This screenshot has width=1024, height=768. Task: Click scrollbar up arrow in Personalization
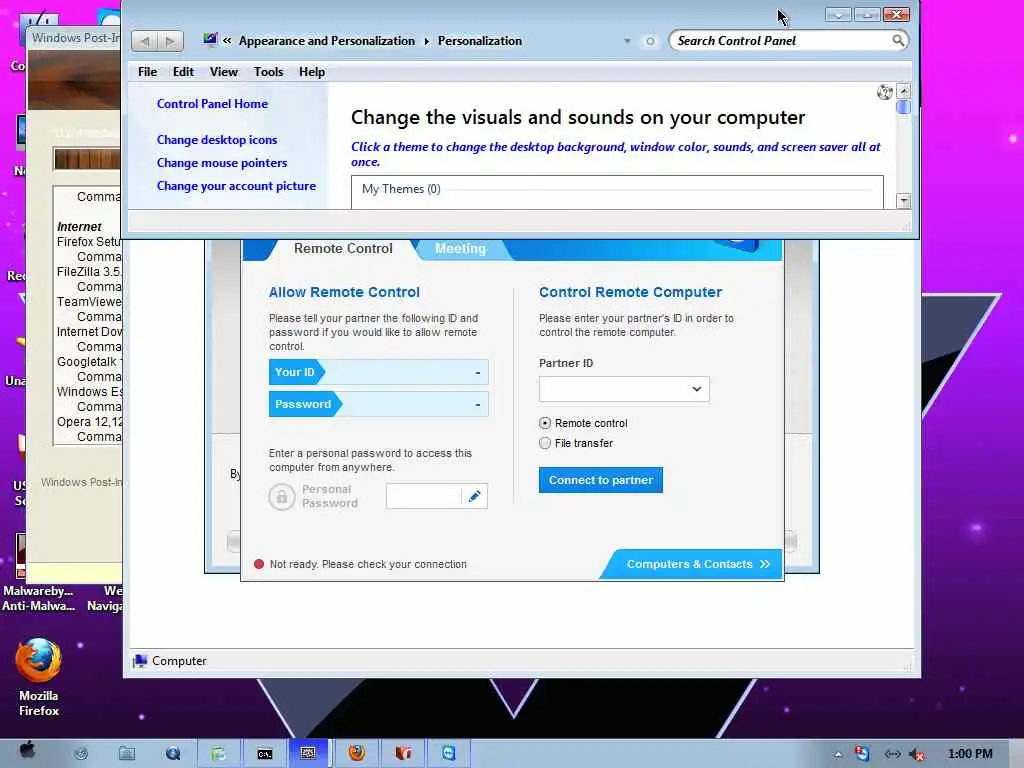(x=904, y=91)
